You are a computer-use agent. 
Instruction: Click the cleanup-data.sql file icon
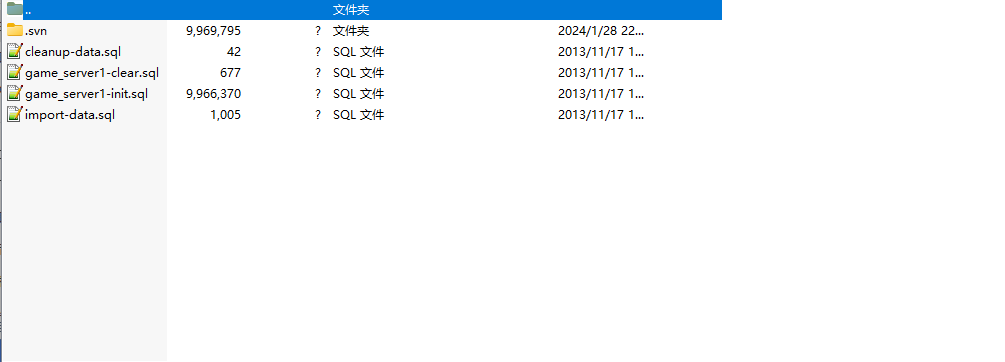(x=15, y=51)
